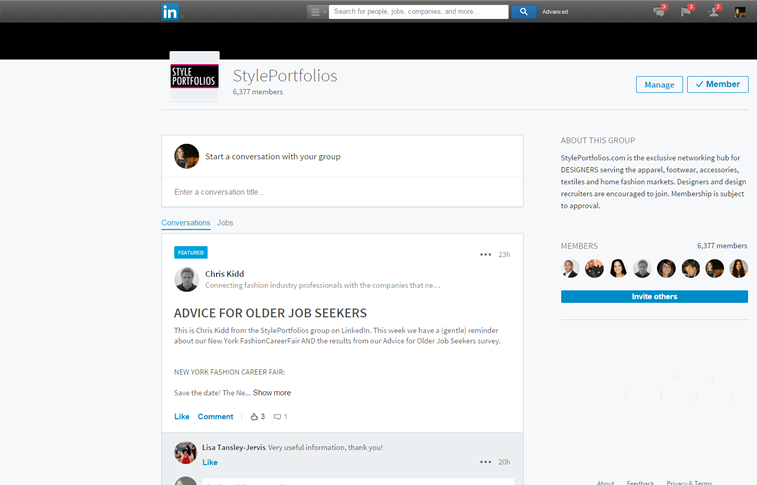Open the profile photo menu in header
Image resolution: width=757 pixels, height=485 pixels.
[740, 12]
